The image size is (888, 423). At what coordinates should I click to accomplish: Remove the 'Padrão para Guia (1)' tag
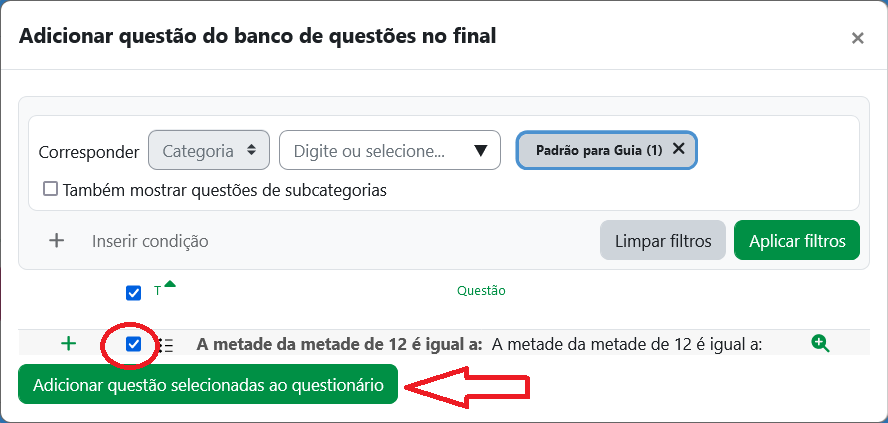pyautogui.click(x=679, y=149)
